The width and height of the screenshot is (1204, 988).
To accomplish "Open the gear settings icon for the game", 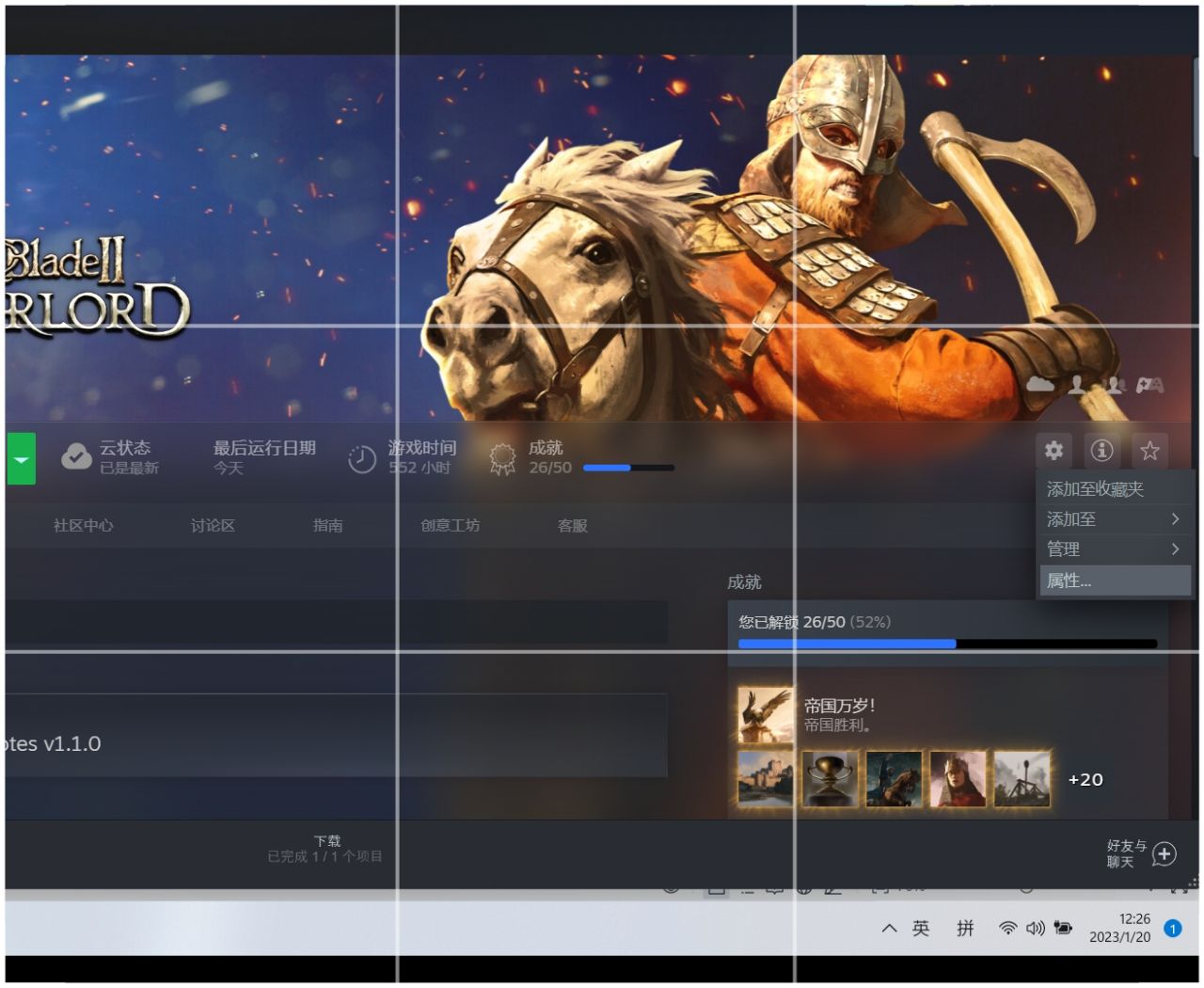I will (1053, 451).
